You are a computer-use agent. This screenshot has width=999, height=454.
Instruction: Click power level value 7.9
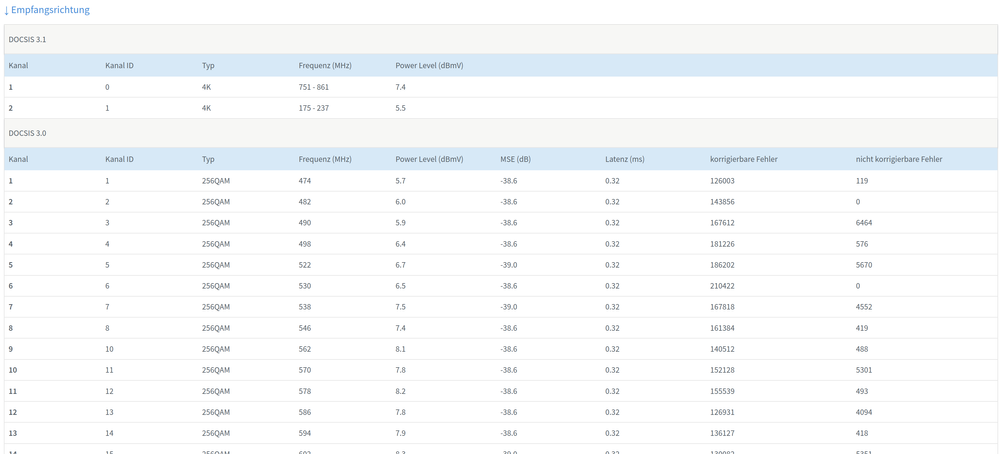(x=401, y=433)
